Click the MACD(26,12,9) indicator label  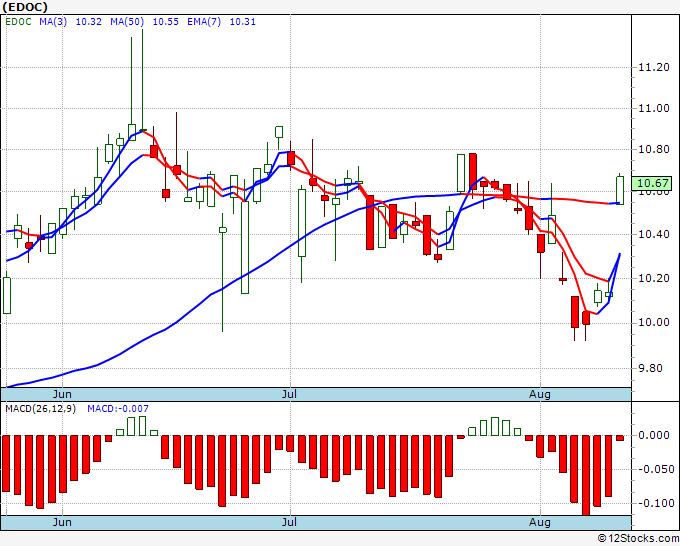point(40,409)
